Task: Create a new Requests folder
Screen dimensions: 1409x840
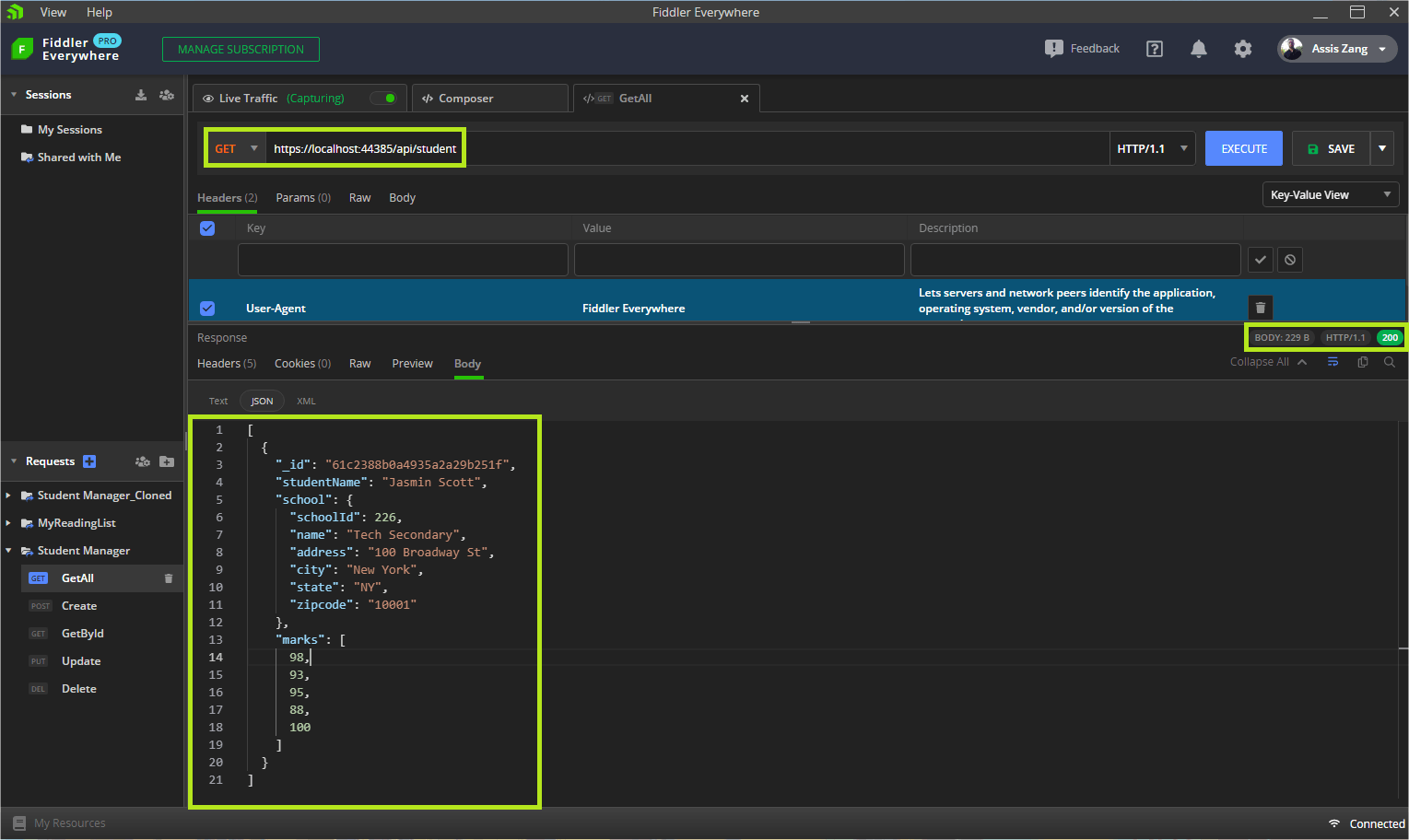Action: coord(167,461)
